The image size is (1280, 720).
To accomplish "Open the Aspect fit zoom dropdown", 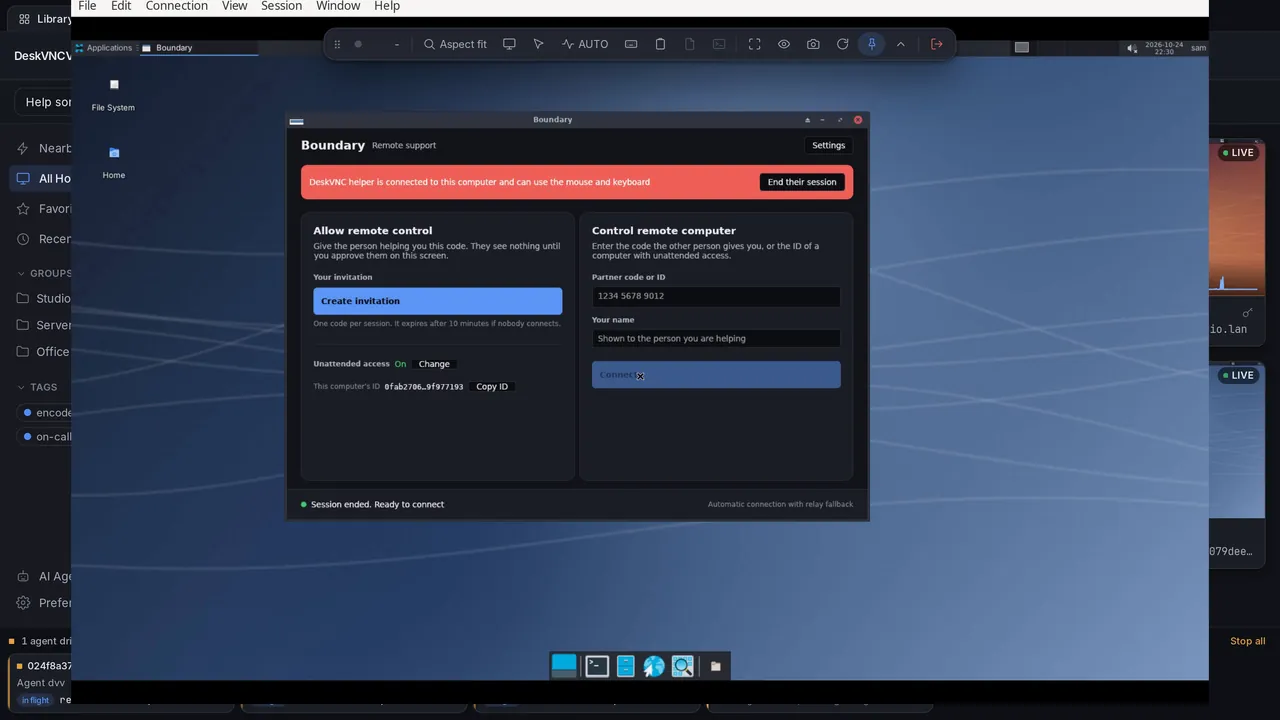I will click(455, 44).
